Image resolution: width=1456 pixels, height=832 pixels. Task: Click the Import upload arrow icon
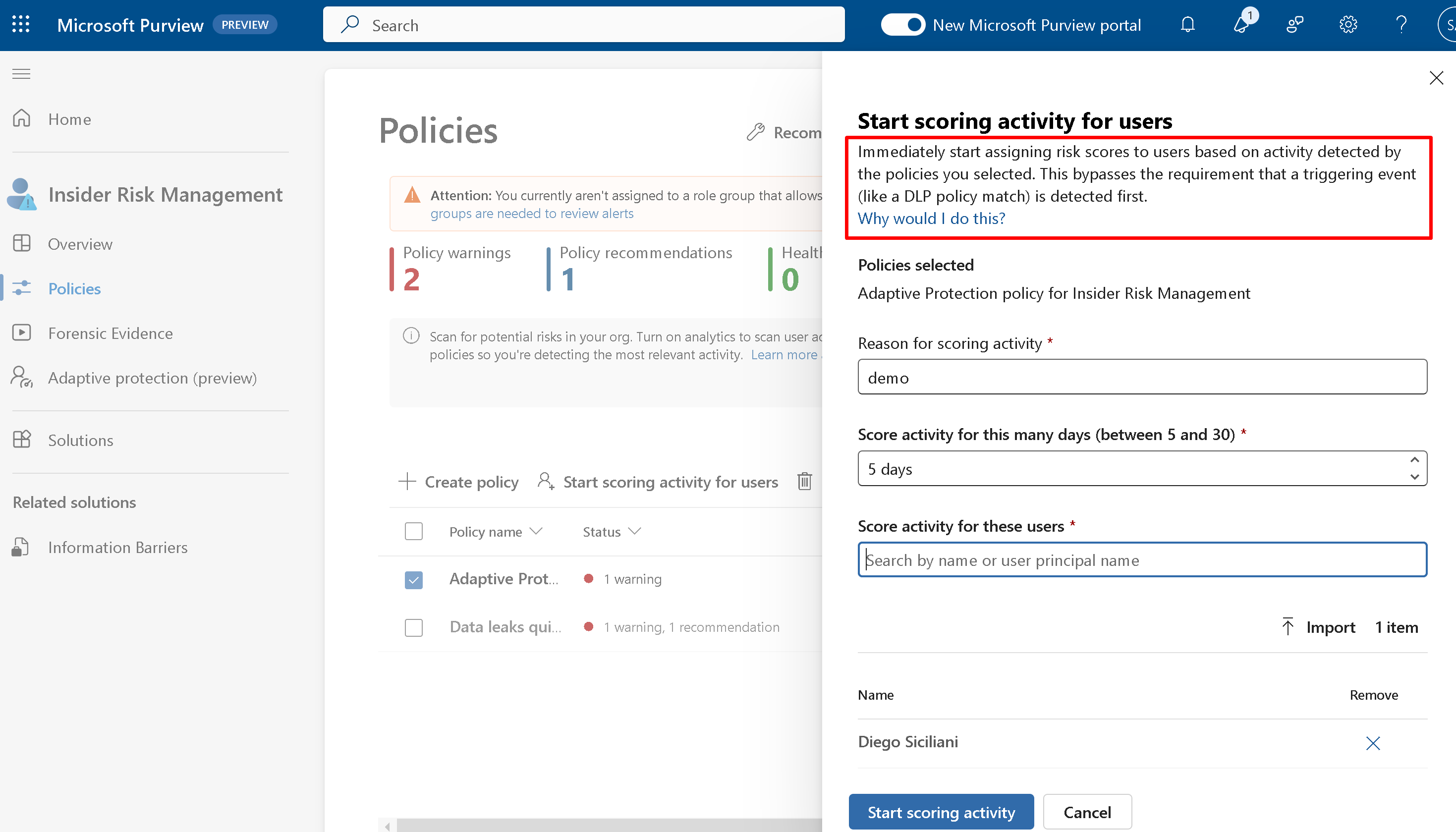[x=1288, y=627]
